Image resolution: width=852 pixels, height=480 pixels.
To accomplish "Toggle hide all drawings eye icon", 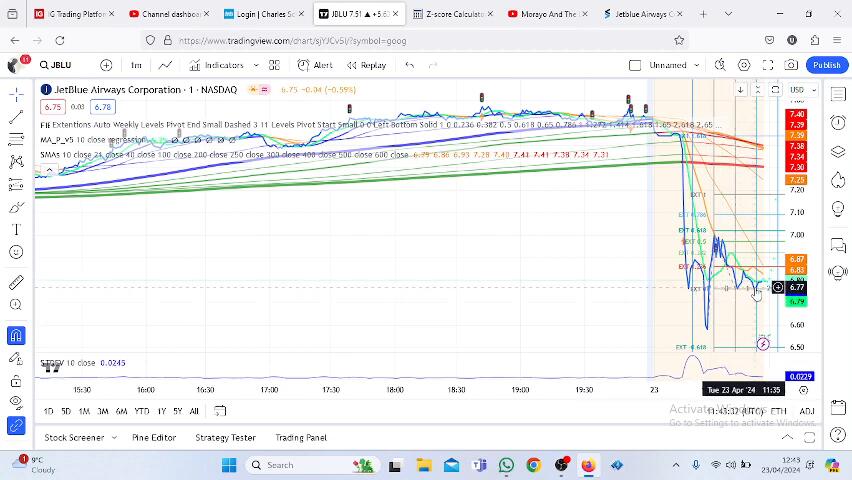I will (16, 403).
